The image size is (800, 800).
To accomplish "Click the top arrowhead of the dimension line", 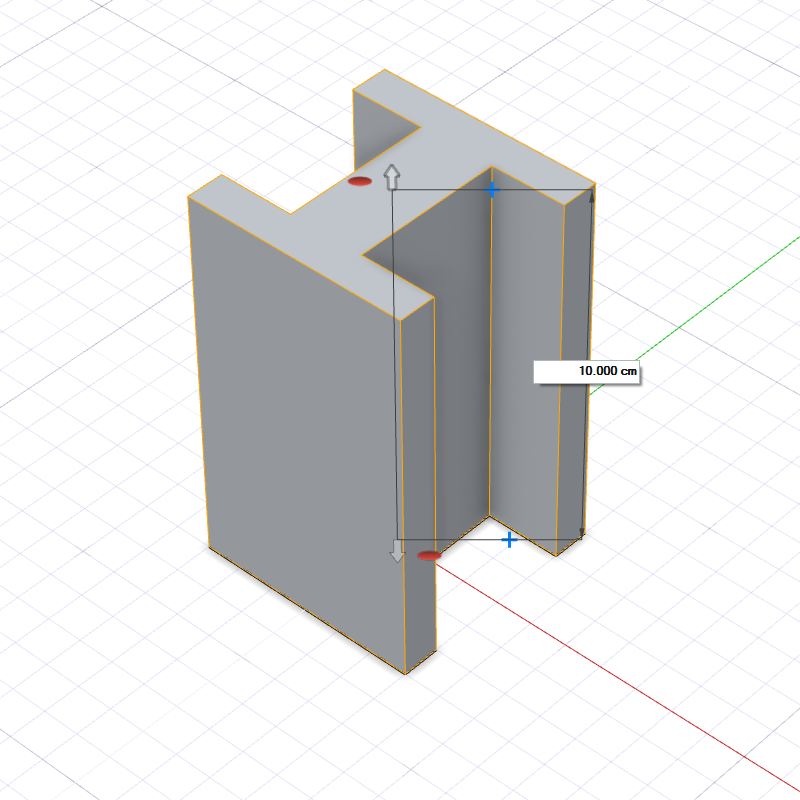I will (591, 195).
